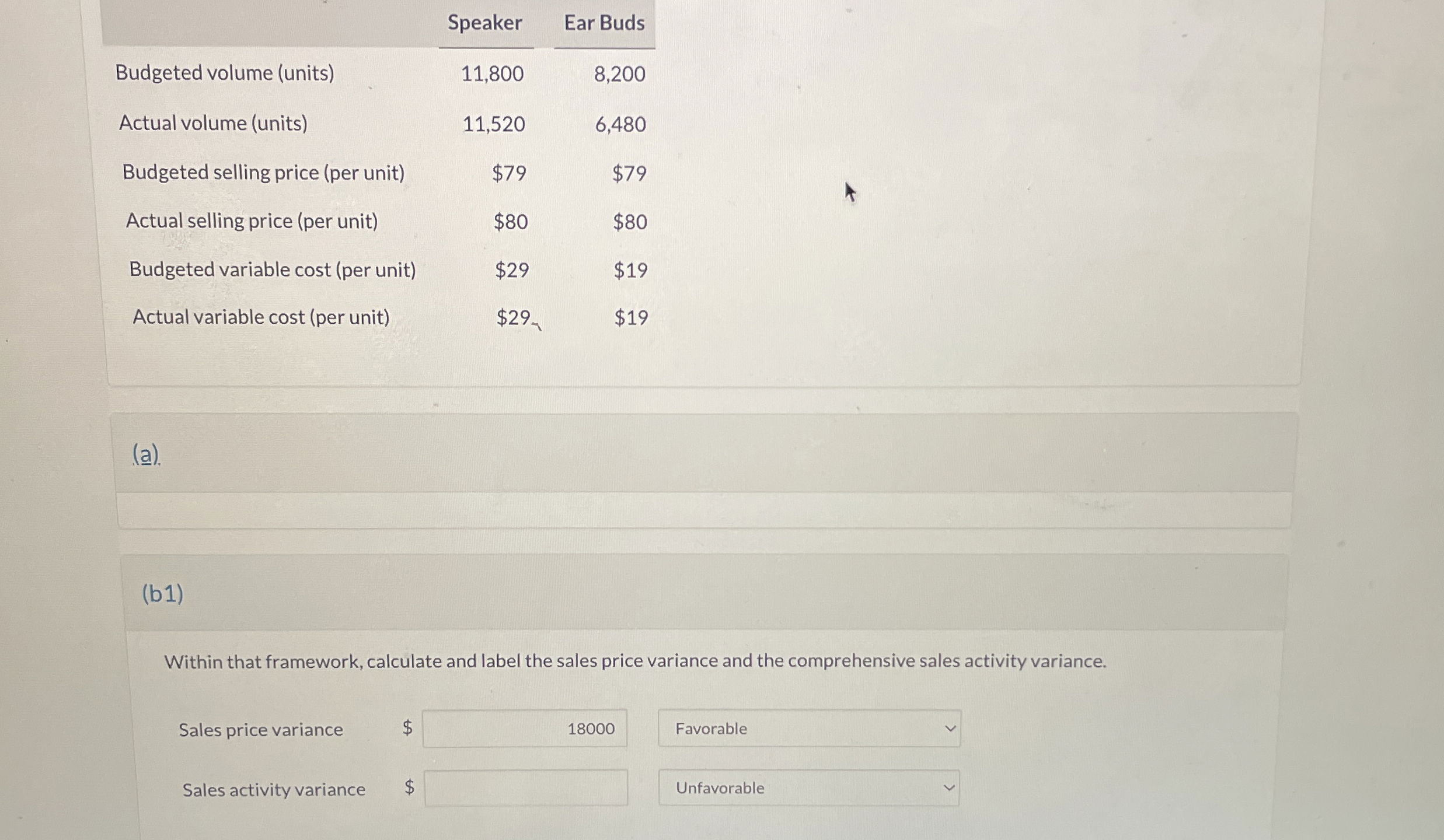
Task: Click the $79 budgeted selling price for Speaker
Action: click(x=508, y=173)
